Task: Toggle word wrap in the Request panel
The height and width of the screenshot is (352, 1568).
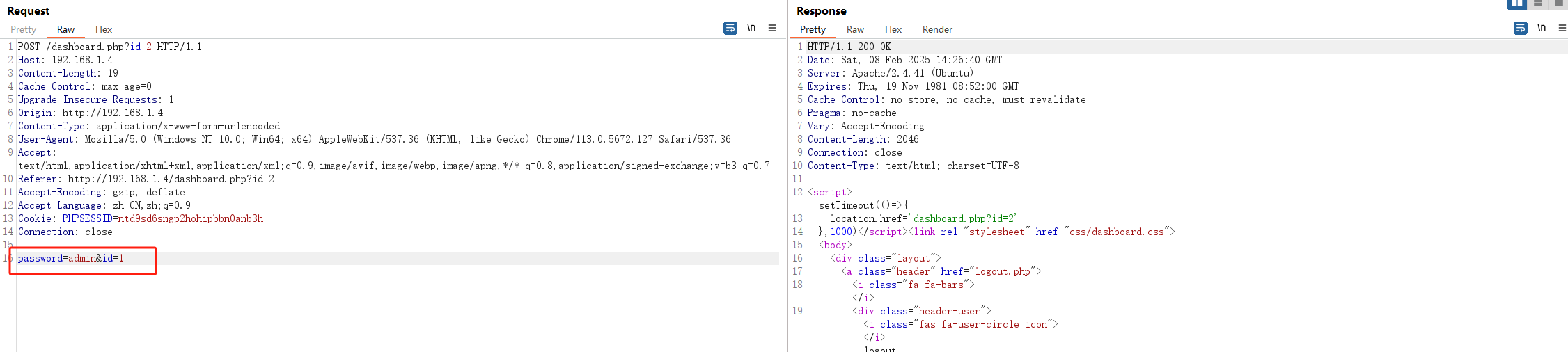Action: [730, 28]
